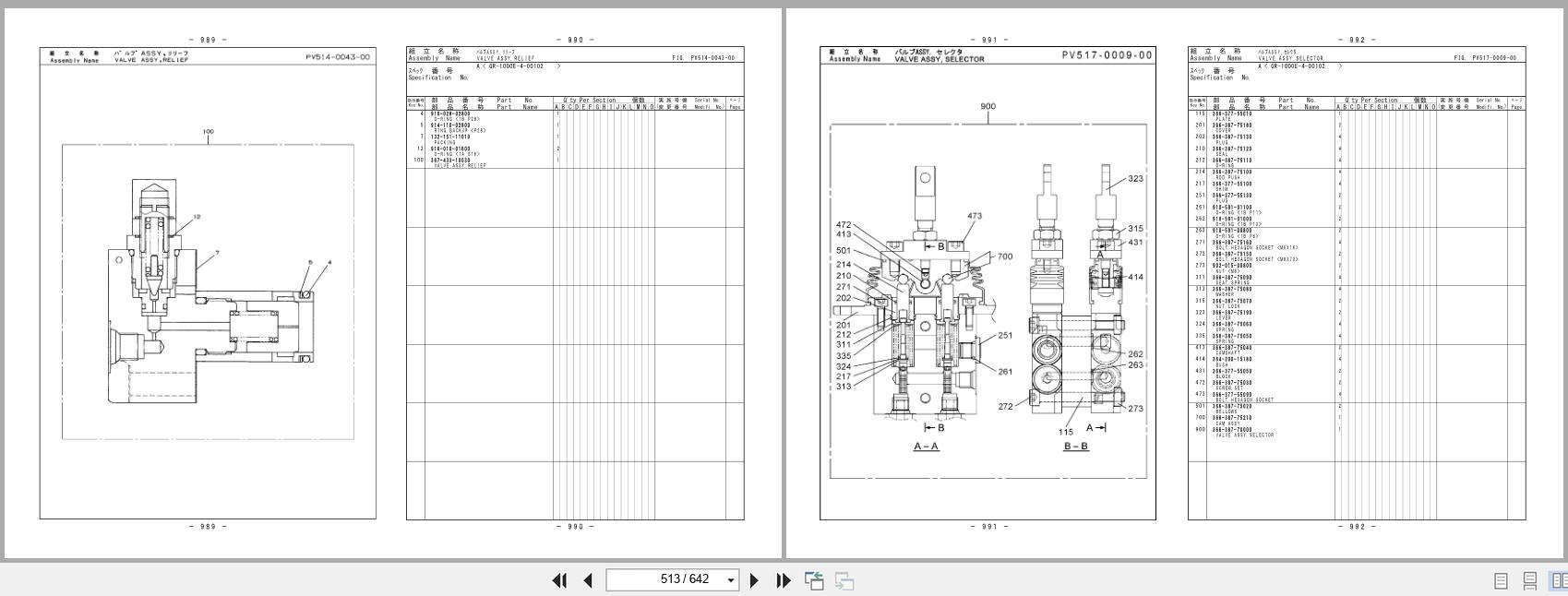The image size is (1568, 596).
Task: Click callout 272 in the selector diagram
Action: tap(1005, 406)
